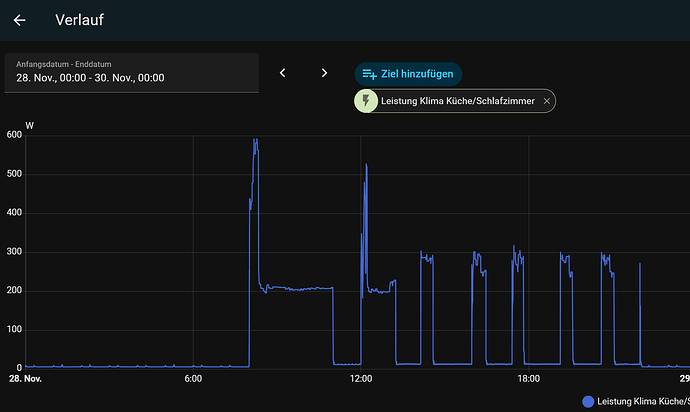The width and height of the screenshot is (690, 412).
Task: Click the 12:00 time axis label
Action: [361, 379]
